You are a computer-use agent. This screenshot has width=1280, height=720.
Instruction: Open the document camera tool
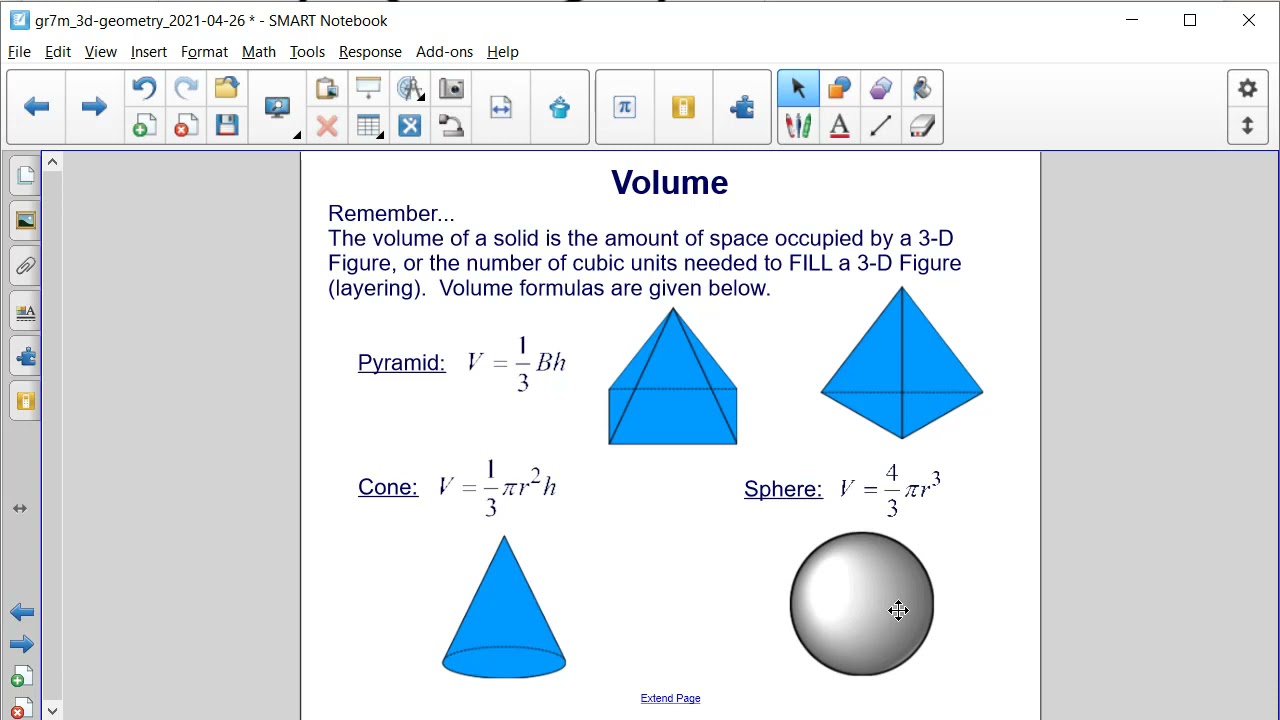pyautogui.click(x=451, y=126)
